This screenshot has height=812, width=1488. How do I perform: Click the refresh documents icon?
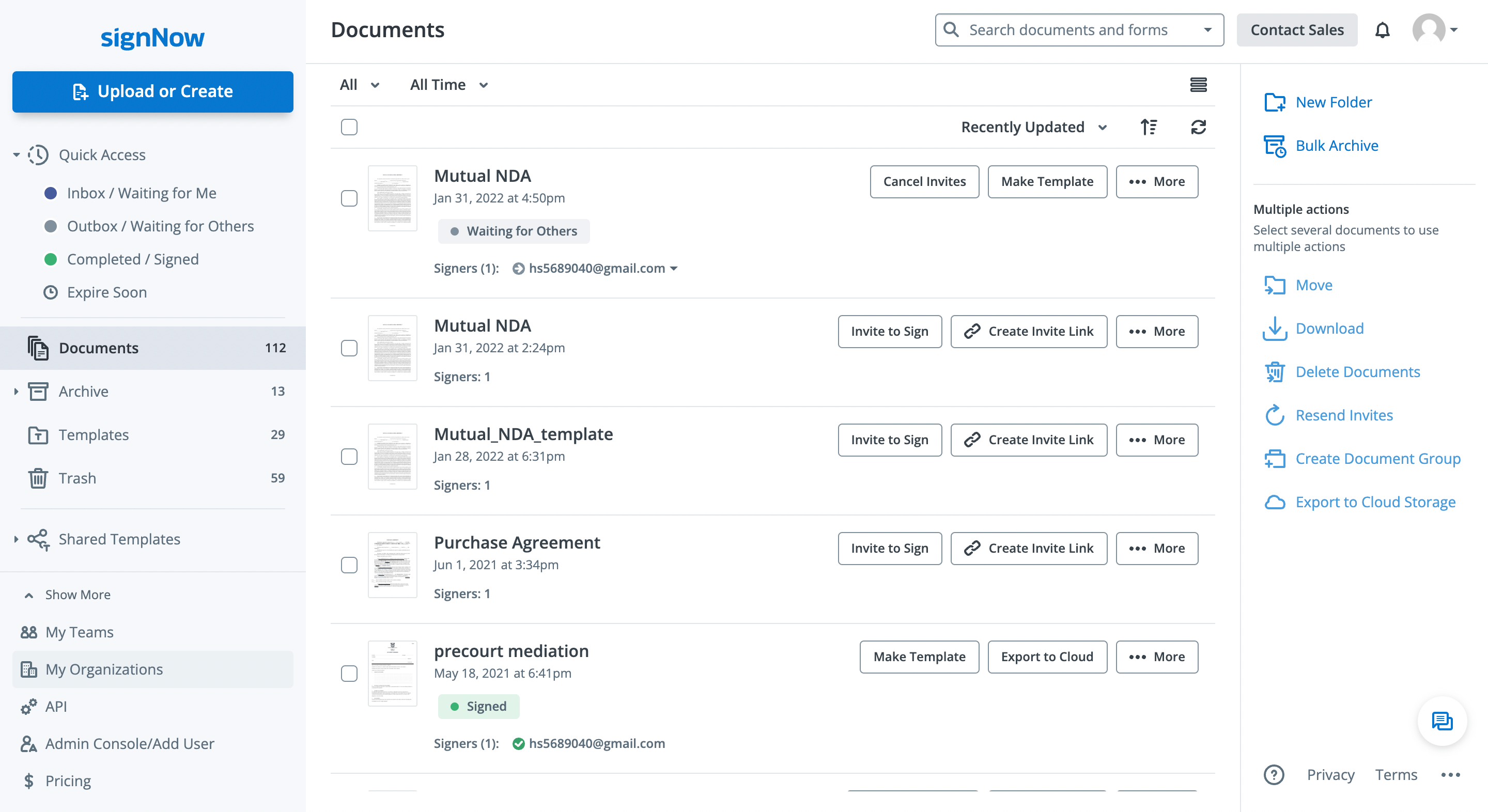tap(1198, 127)
